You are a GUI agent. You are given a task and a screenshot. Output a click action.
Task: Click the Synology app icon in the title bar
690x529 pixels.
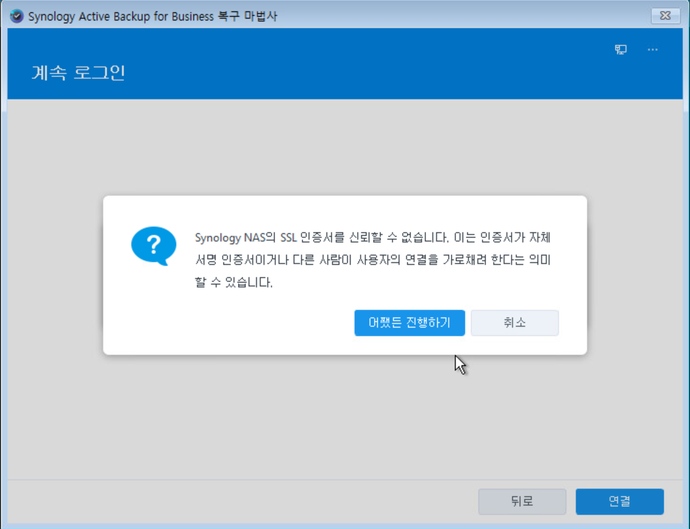tap(17, 16)
